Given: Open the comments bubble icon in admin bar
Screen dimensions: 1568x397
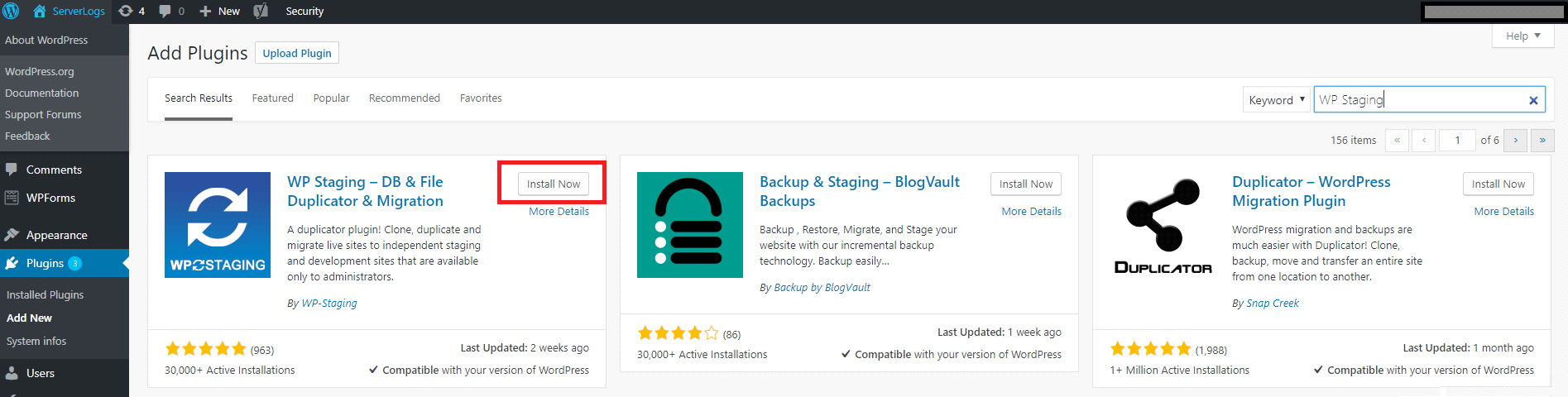Looking at the screenshot, I should tap(165, 12).
